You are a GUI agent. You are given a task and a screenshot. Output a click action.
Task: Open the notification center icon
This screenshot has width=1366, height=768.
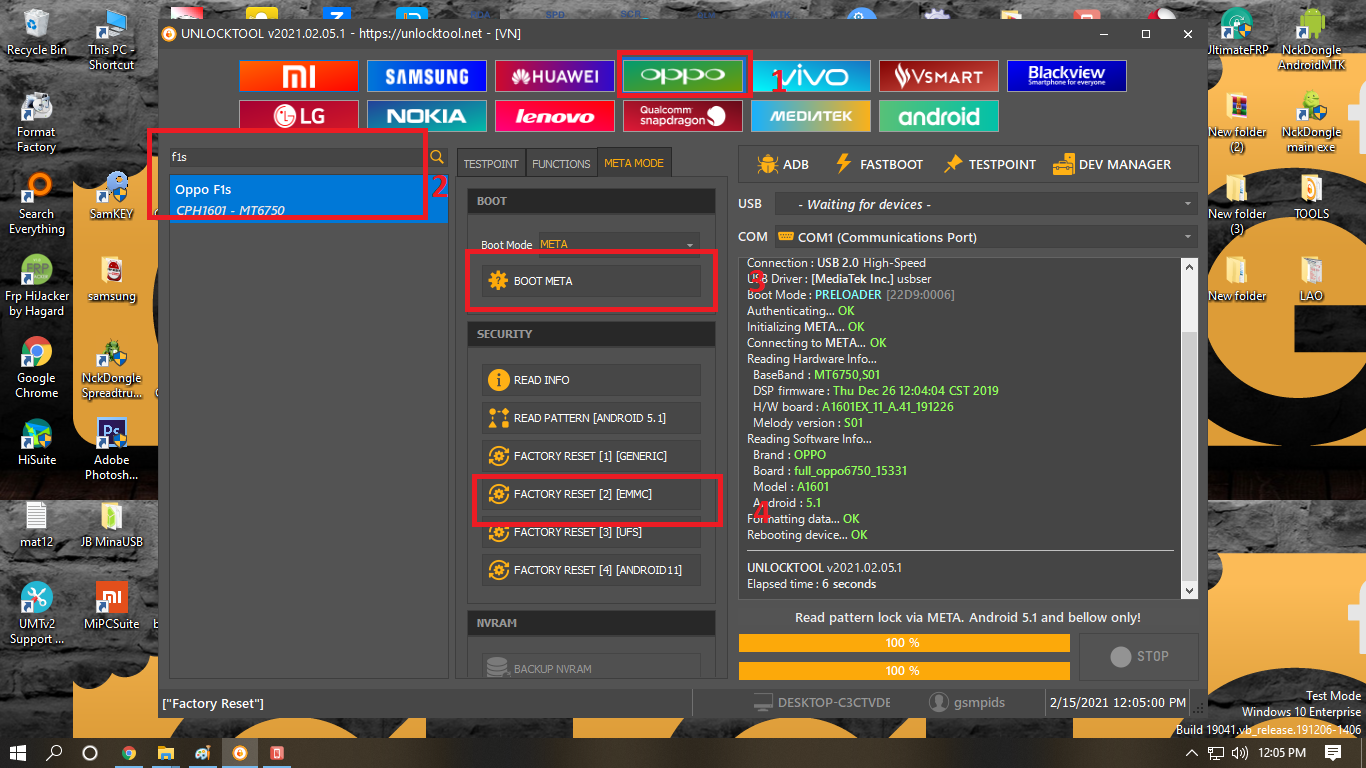pyautogui.click(x=1333, y=752)
